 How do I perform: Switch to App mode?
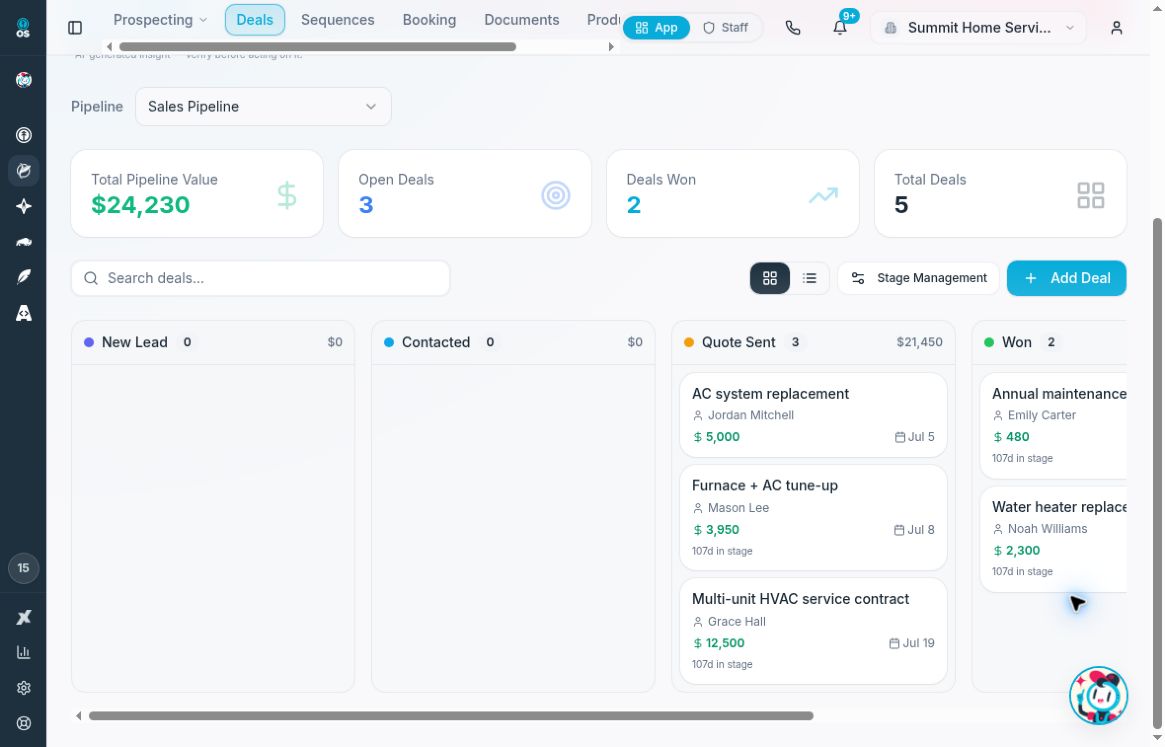(x=656, y=28)
